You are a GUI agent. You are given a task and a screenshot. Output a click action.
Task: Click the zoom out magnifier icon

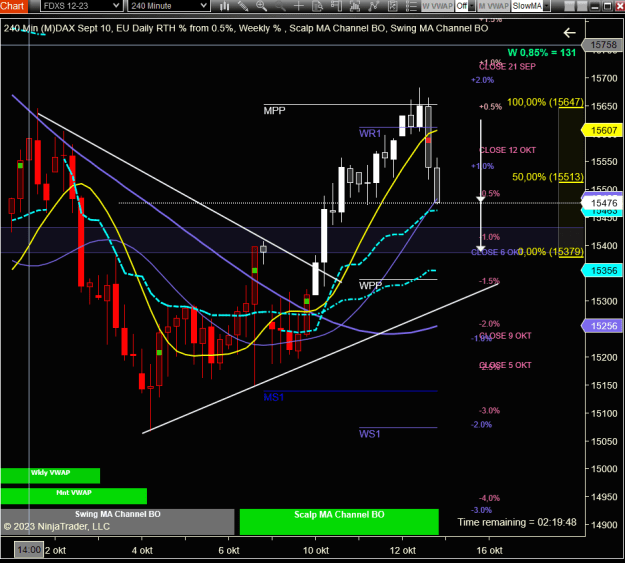click(280, 6)
